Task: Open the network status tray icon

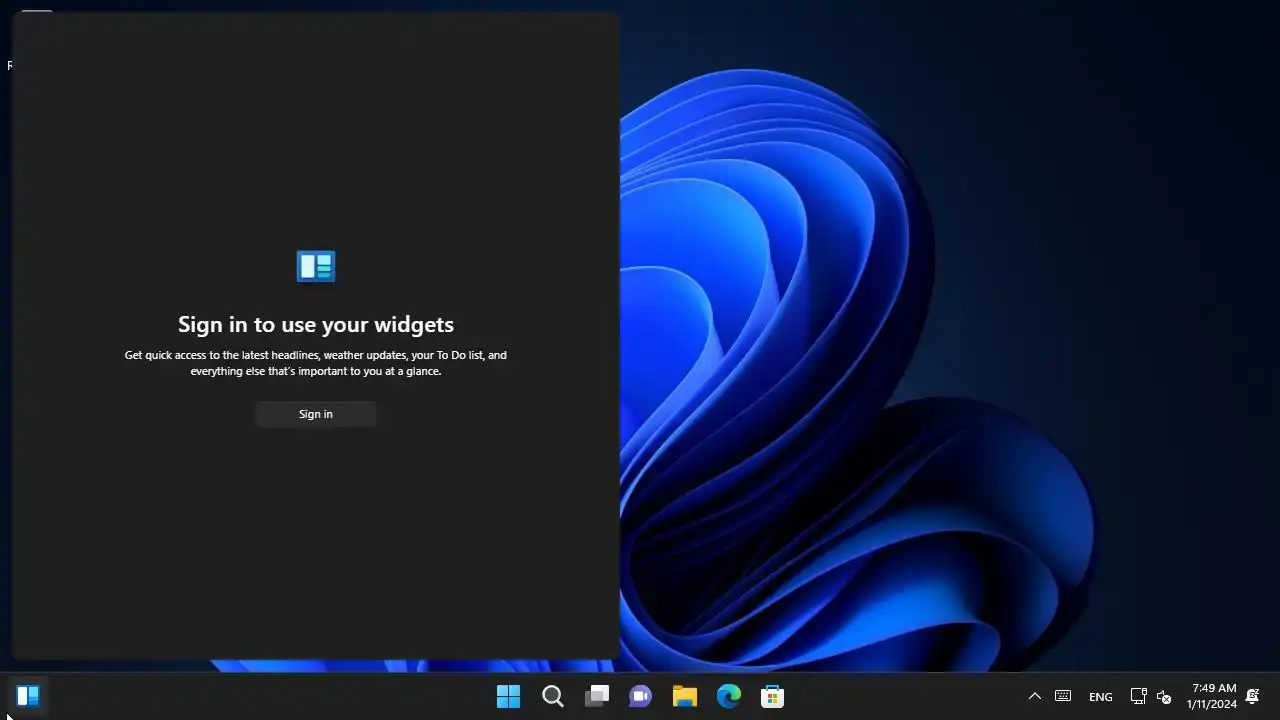Action: point(1138,696)
